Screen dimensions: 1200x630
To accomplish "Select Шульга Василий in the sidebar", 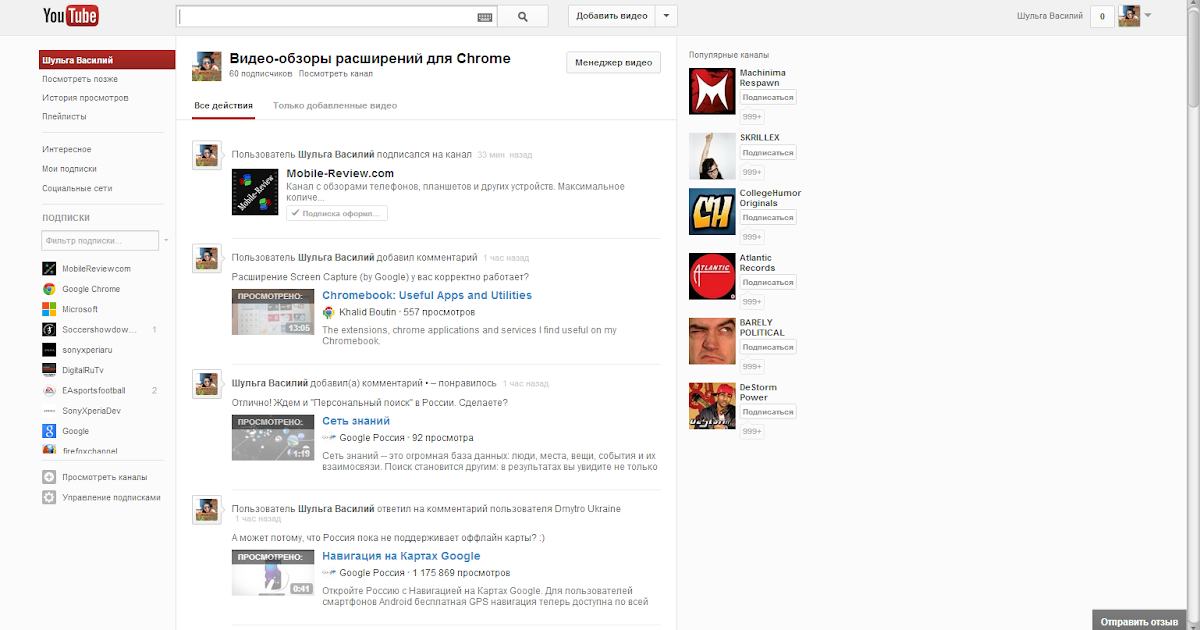I will click(105, 60).
